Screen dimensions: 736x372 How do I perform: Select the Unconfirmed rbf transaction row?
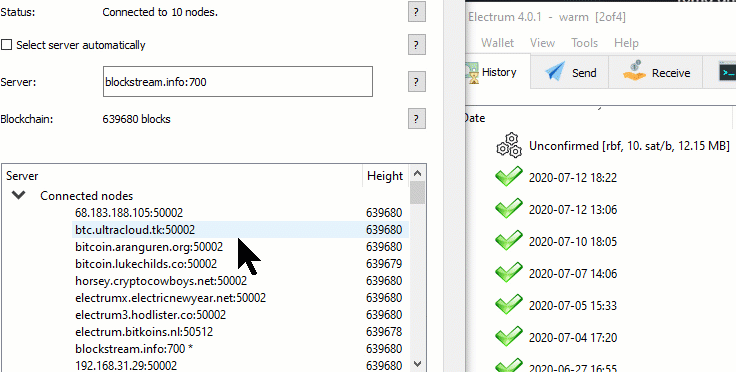pos(601,145)
